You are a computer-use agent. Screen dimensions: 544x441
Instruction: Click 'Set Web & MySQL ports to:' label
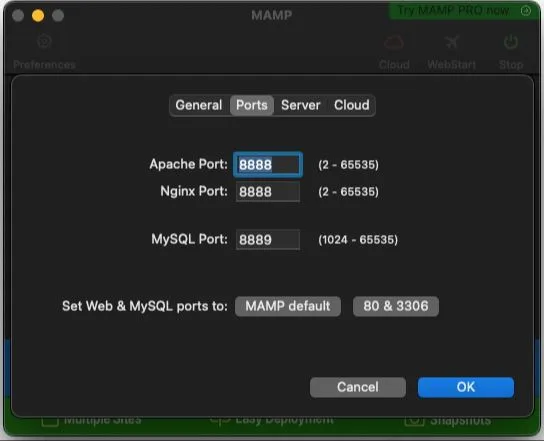[x=145, y=306]
